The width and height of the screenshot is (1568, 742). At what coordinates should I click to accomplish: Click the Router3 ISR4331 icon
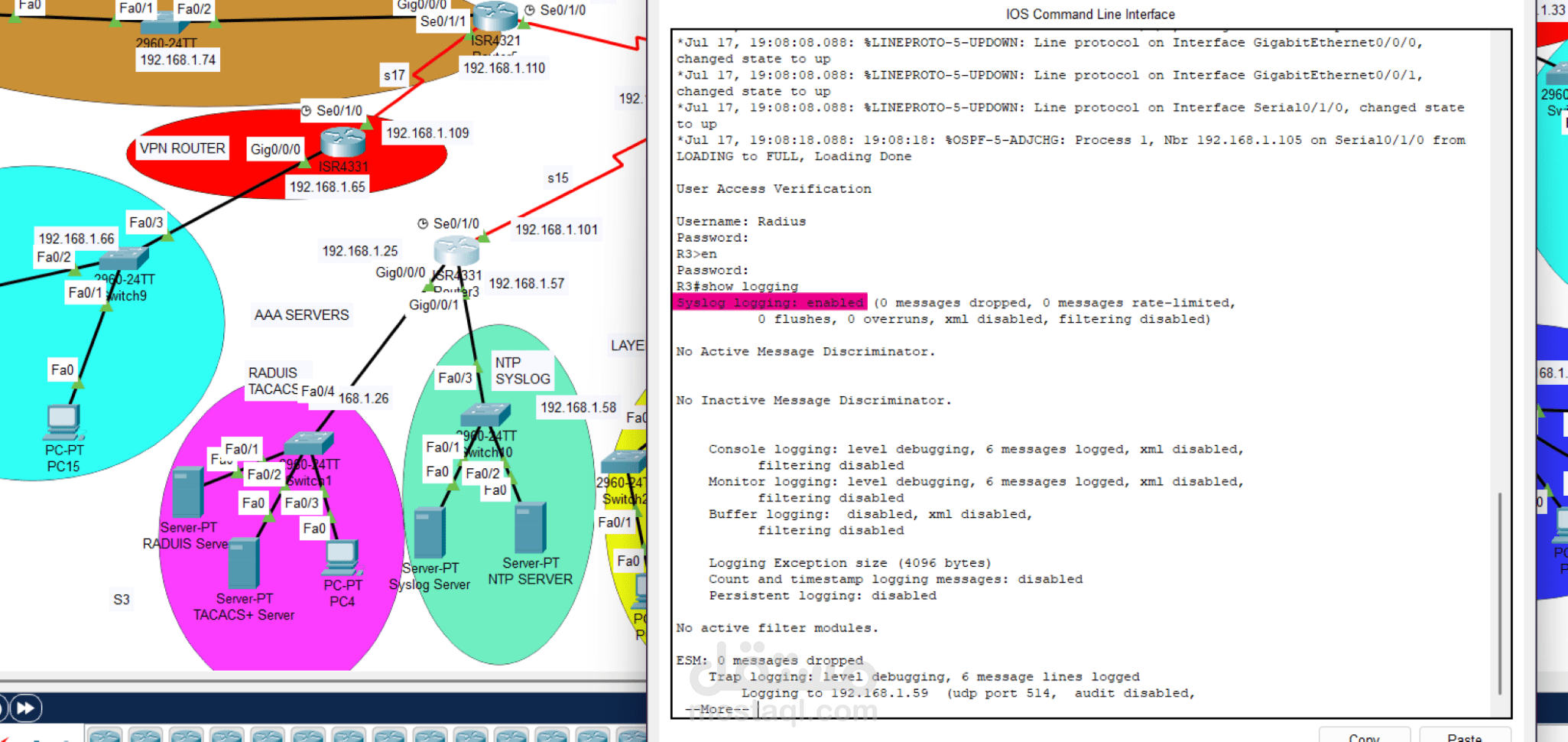click(456, 252)
